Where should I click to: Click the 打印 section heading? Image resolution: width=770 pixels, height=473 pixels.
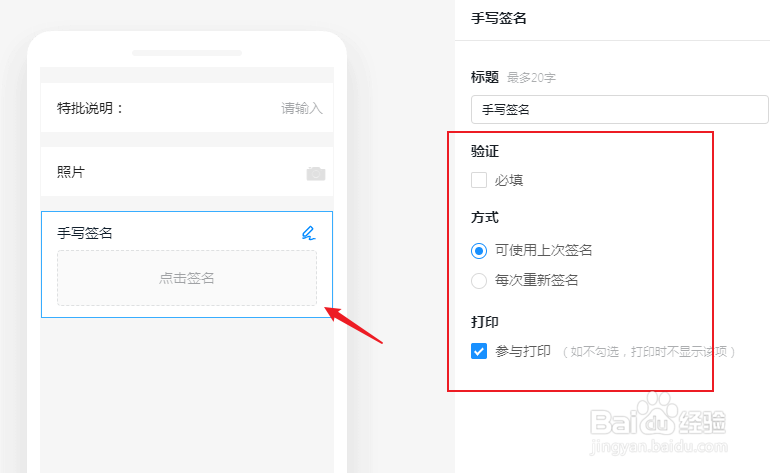click(x=485, y=322)
